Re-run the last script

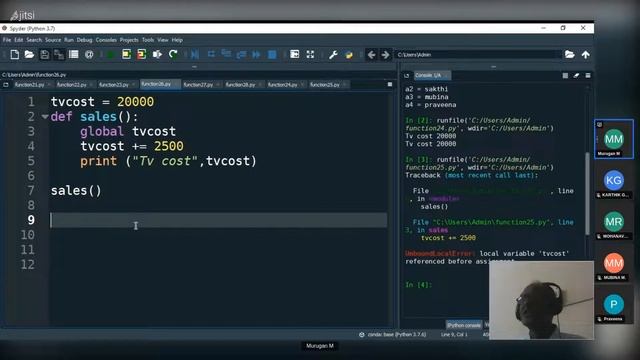[x=173, y=54]
